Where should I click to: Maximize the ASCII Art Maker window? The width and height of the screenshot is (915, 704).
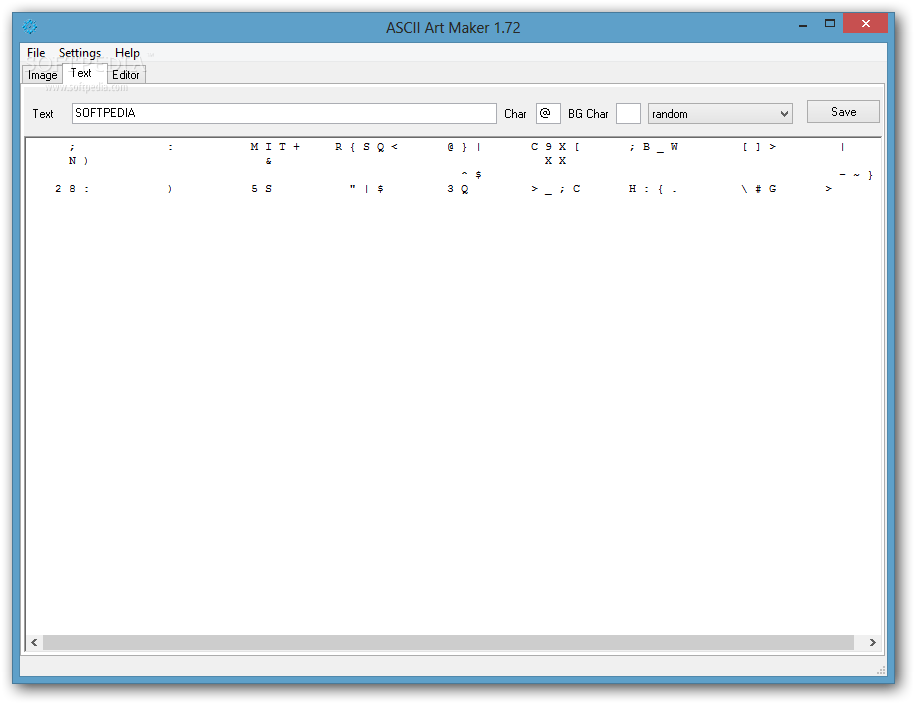[830, 24]
